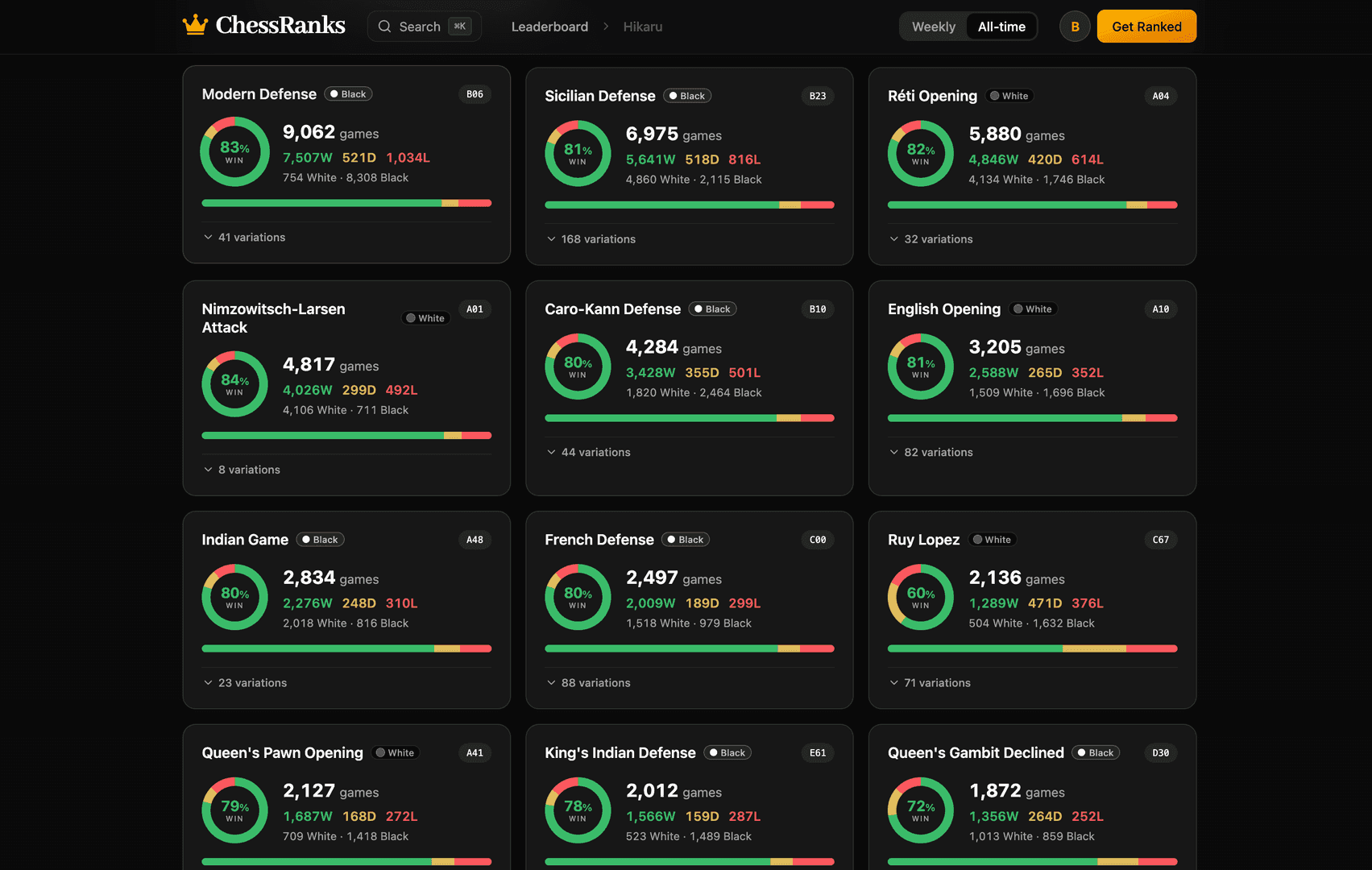Click '1,289W' on Ruy Lopez

993,603
